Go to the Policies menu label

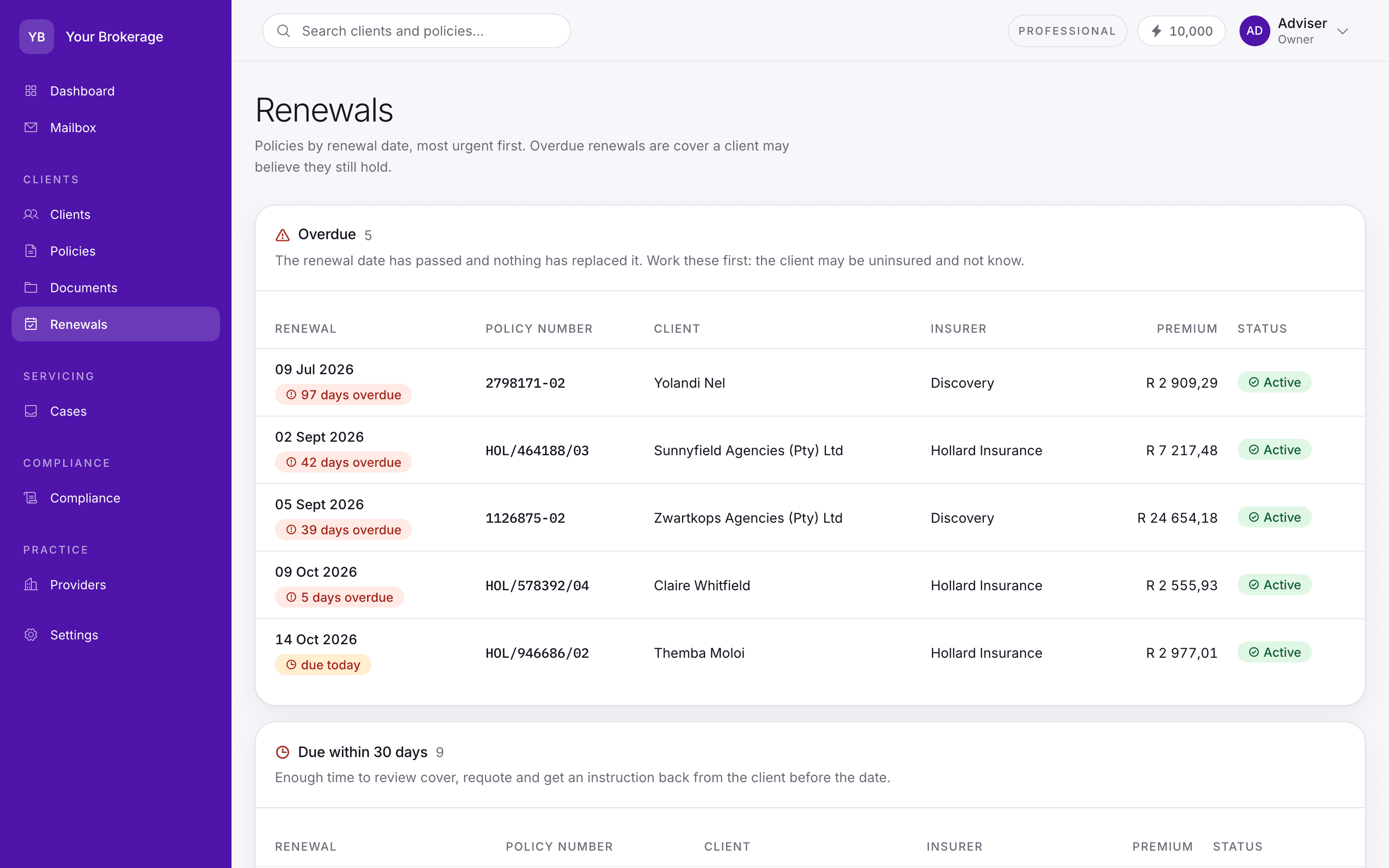pyautogui.click(x=72, y=251)
